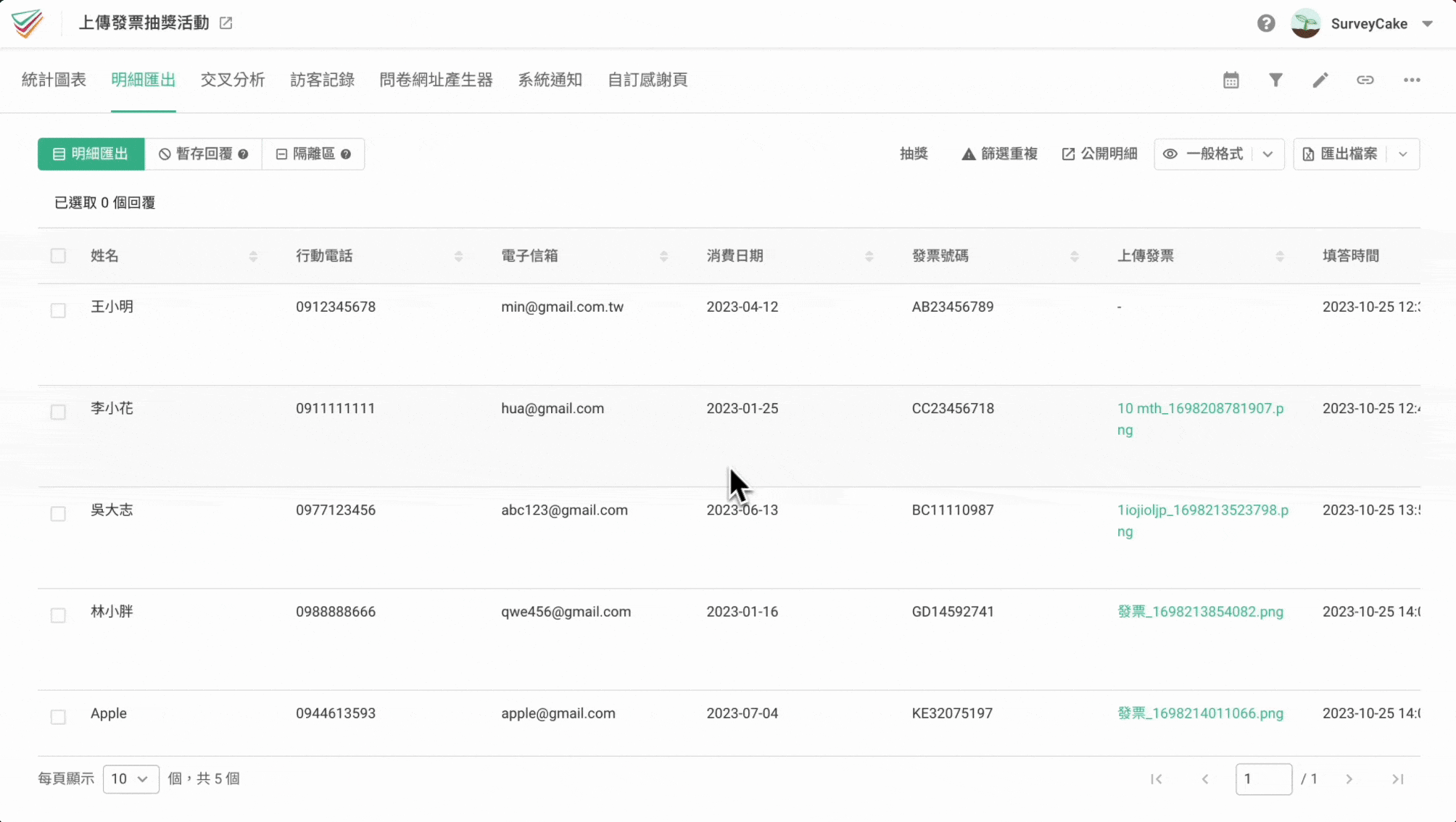The height and width of the screenshot is (822, 1456).
Task: Open the 問卷網址產生器 tab
Action: point(436,80)
